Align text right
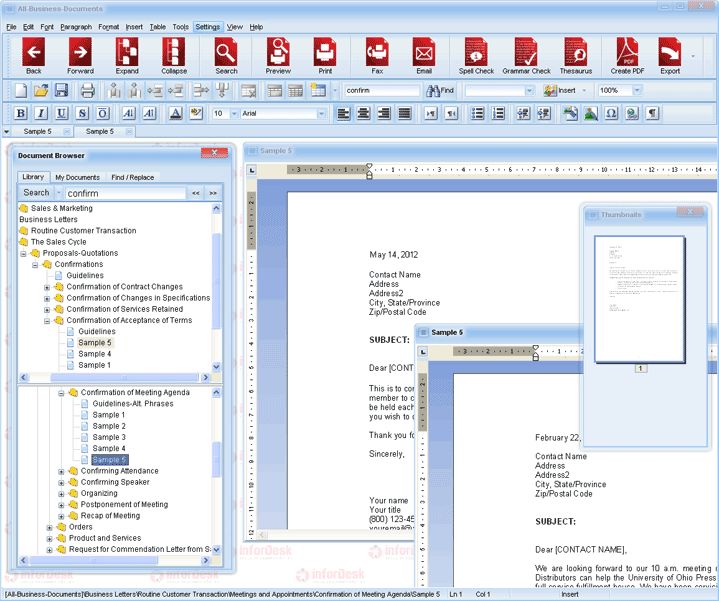This screenshot has height=601, width=719. pyautogui.click(x=384, y=113)
